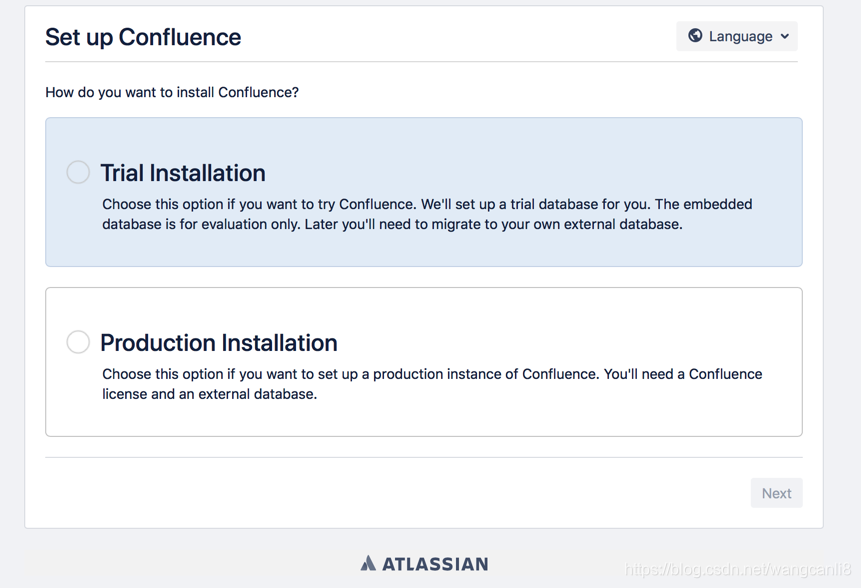
Task: Click the Atlassian triangle logo icon
Action: coord(368,563)
